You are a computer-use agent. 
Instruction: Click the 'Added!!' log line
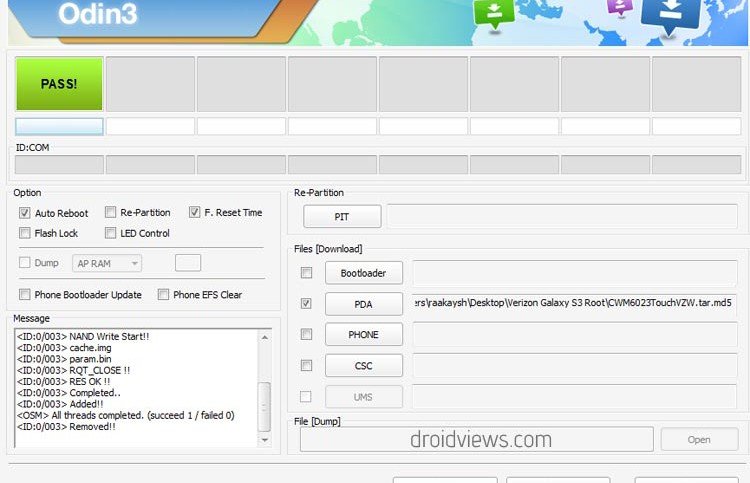click(x=60, y=404)
